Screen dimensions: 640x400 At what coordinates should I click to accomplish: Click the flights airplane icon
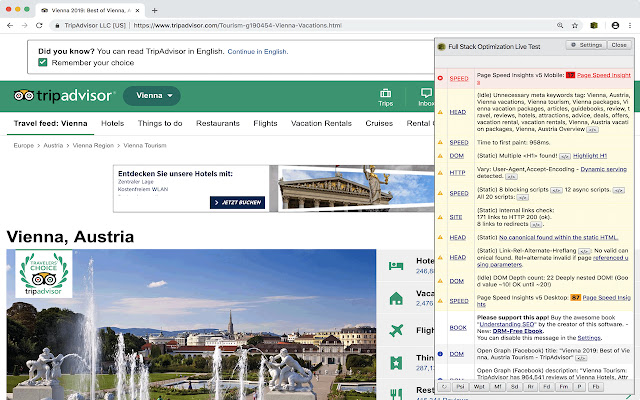click(396, 330)
